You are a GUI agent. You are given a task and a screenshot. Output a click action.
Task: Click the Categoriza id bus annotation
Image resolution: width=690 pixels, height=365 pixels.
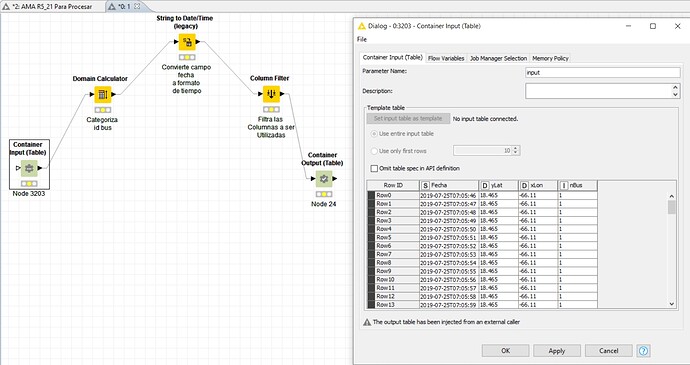click(x=102, y=124)
